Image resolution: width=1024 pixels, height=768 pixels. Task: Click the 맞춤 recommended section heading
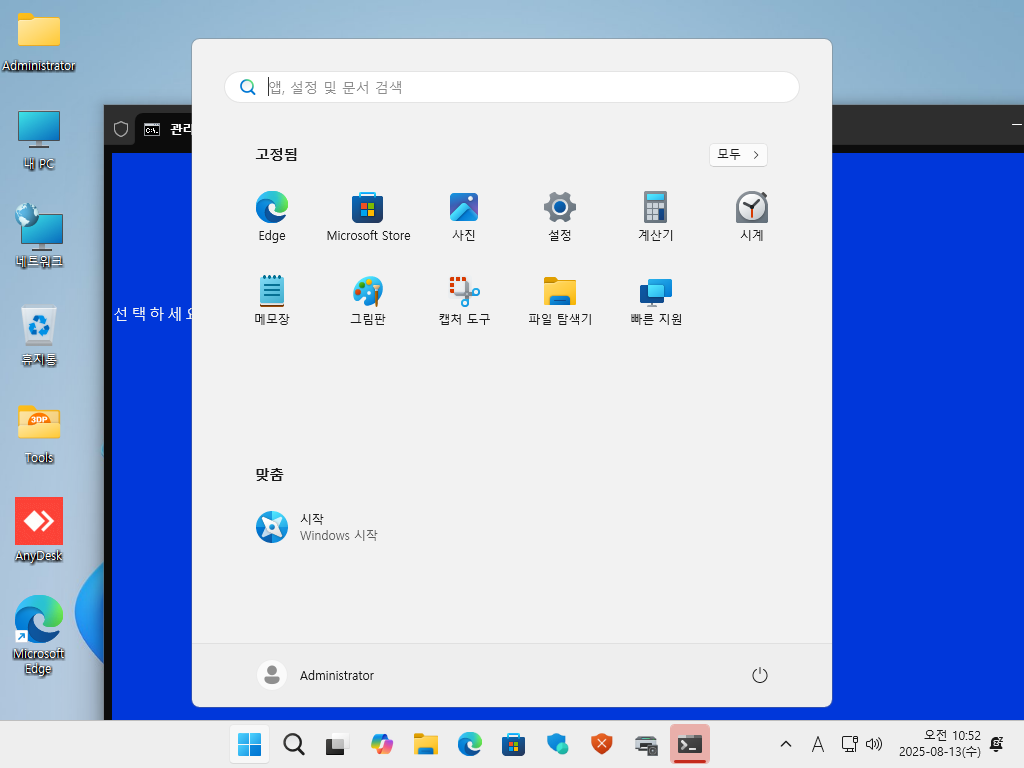coord(269,474)
